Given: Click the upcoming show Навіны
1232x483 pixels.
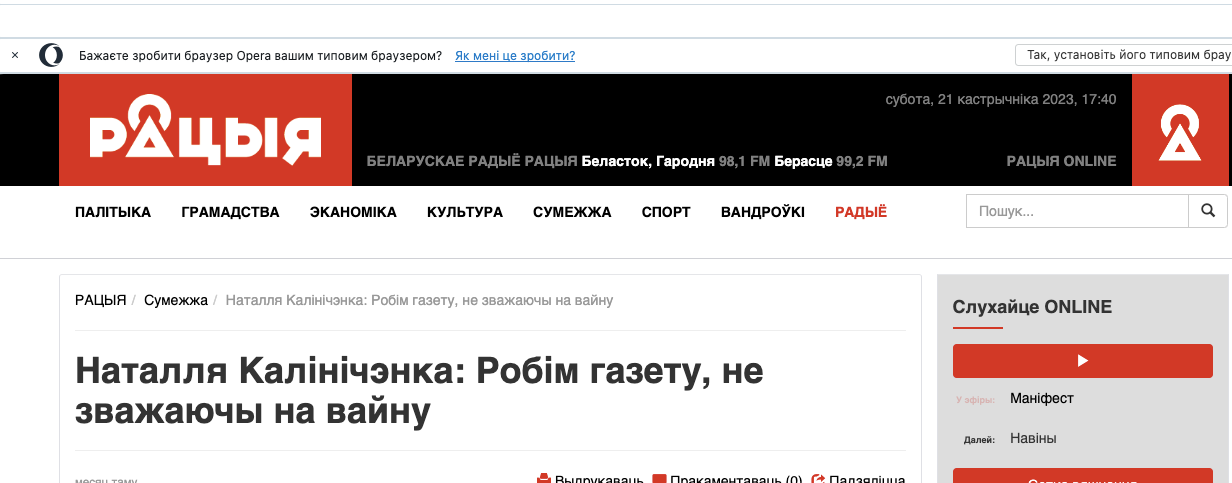Looking at the screenshot, I should 1033,438.
